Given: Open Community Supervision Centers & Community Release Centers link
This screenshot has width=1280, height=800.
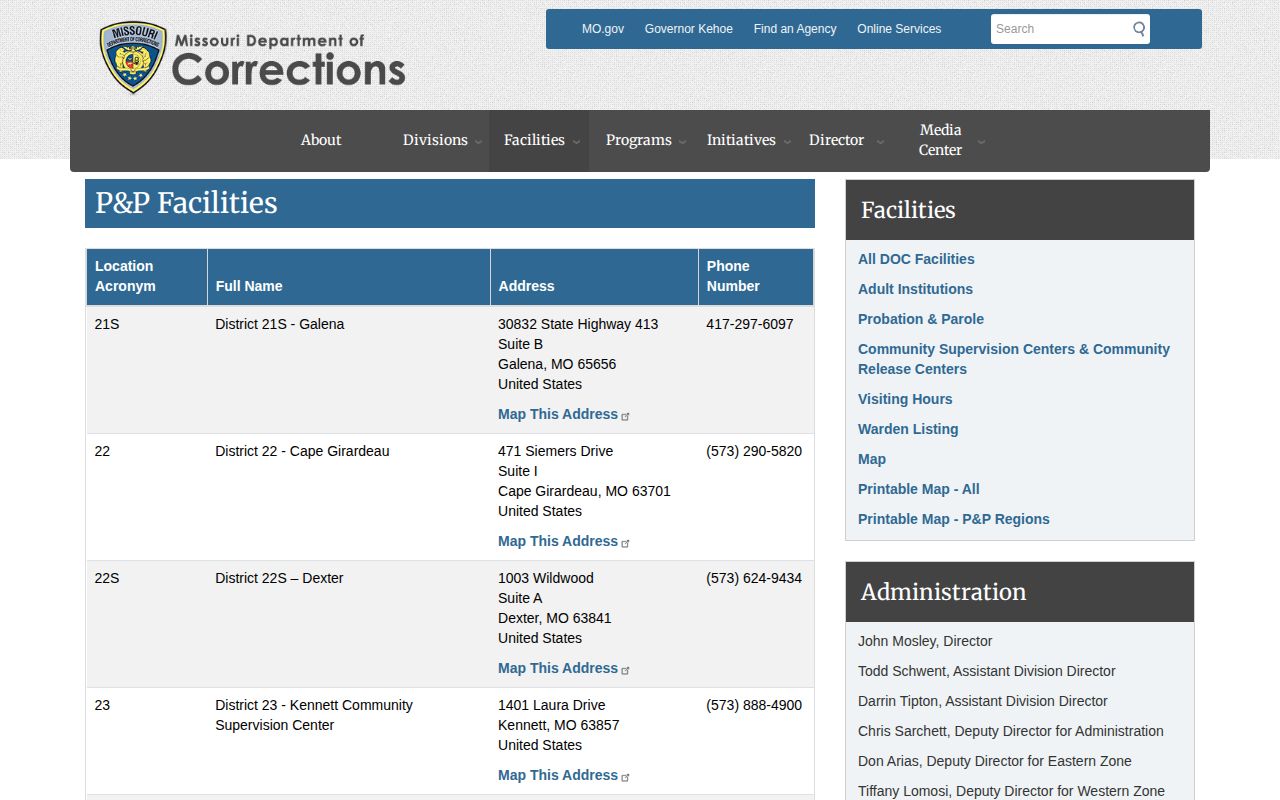Looking at the screenshot, I should tap(1014, 359).
